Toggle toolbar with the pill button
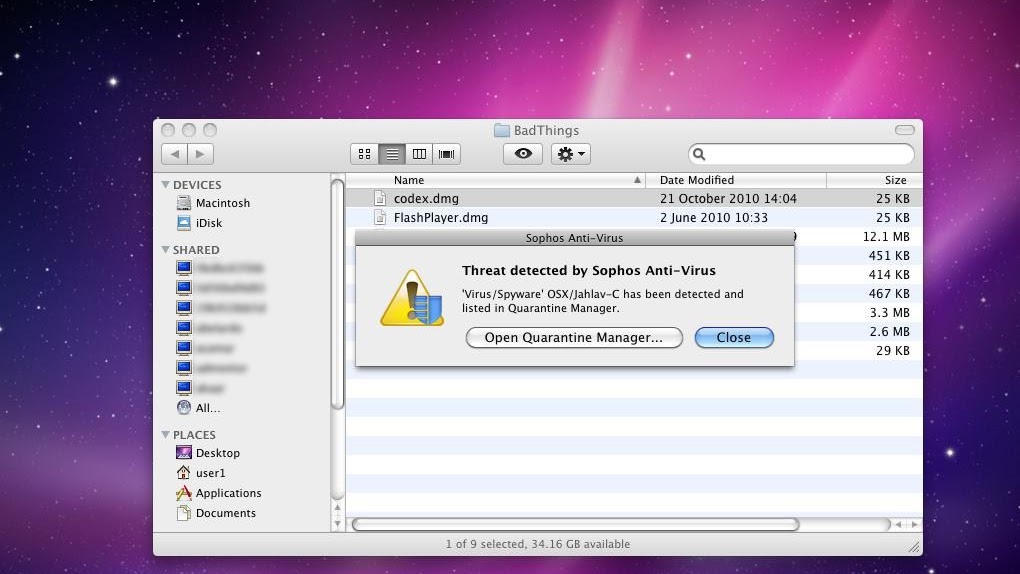The image size is (1020, 574). coord(904,130)
